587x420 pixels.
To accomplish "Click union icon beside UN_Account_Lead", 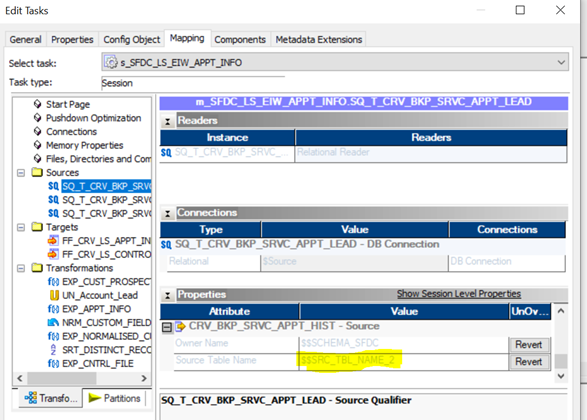I will point(54,295).
